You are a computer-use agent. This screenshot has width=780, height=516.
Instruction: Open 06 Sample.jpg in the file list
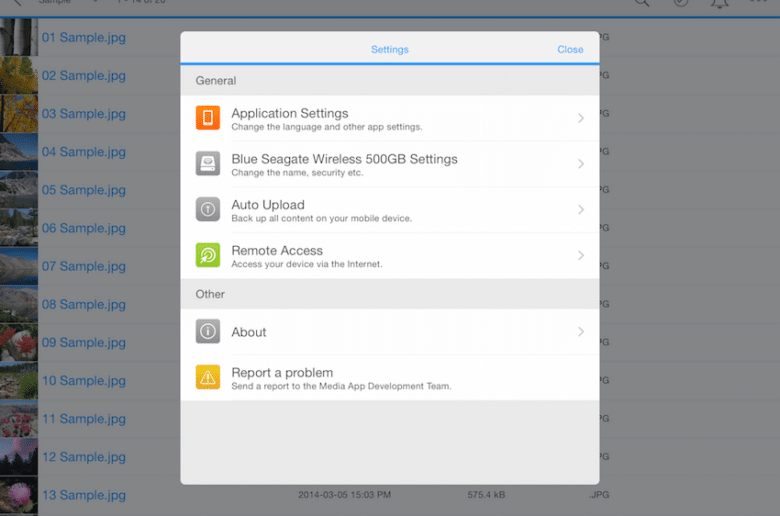tap(84, 228)
